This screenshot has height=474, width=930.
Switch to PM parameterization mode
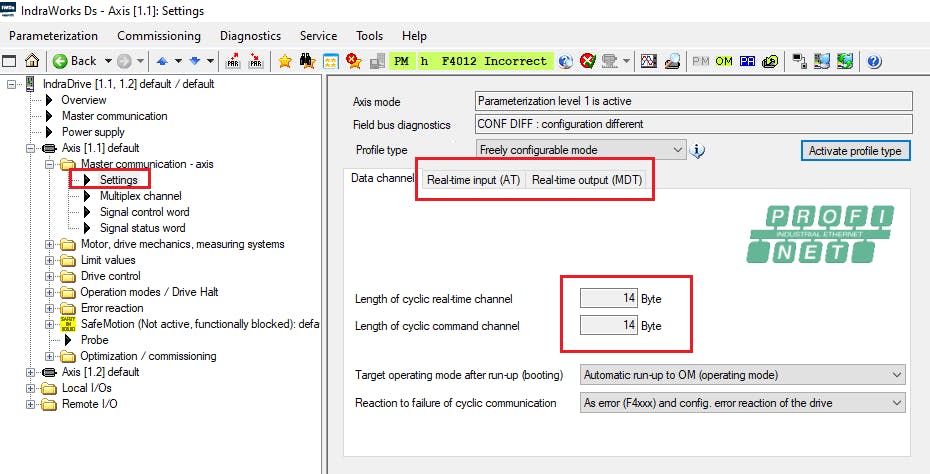700,61
